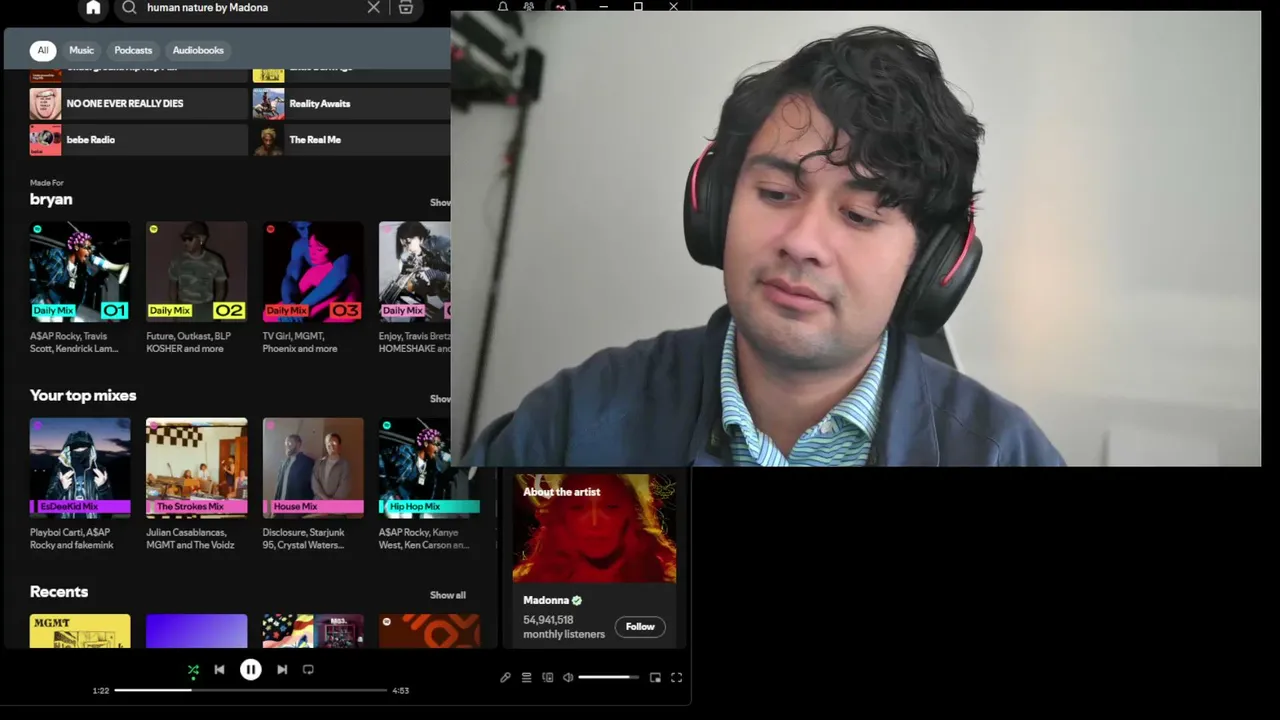This screenshot has width=1280, height=720.
Task: Click 'TV Girl, MGMT, Phoenix and more' description
Action: (300, 342)
